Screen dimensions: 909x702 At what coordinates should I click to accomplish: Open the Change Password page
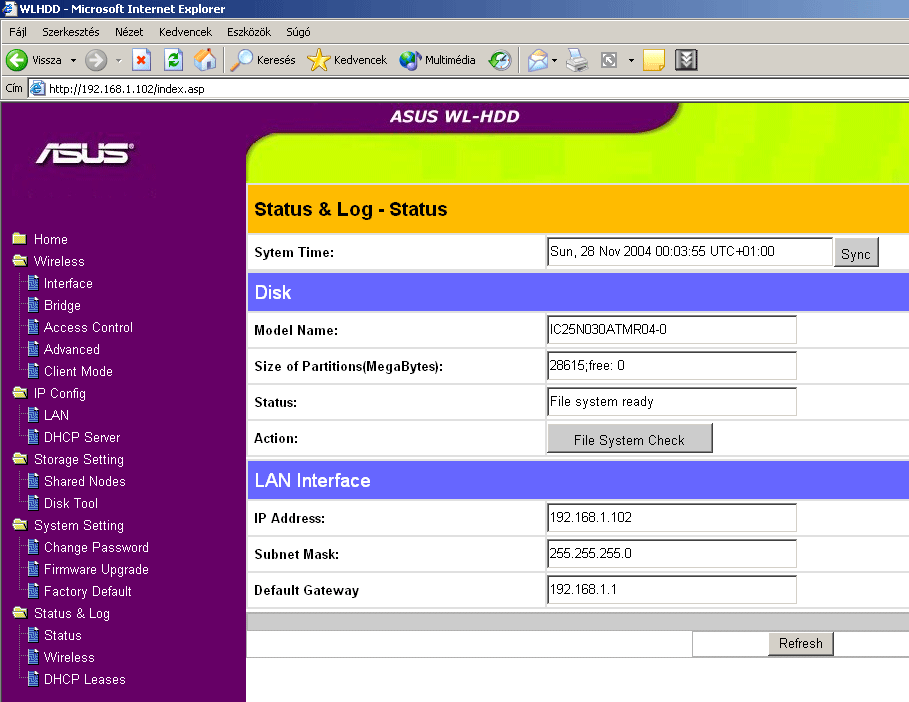tap(88, 547)
